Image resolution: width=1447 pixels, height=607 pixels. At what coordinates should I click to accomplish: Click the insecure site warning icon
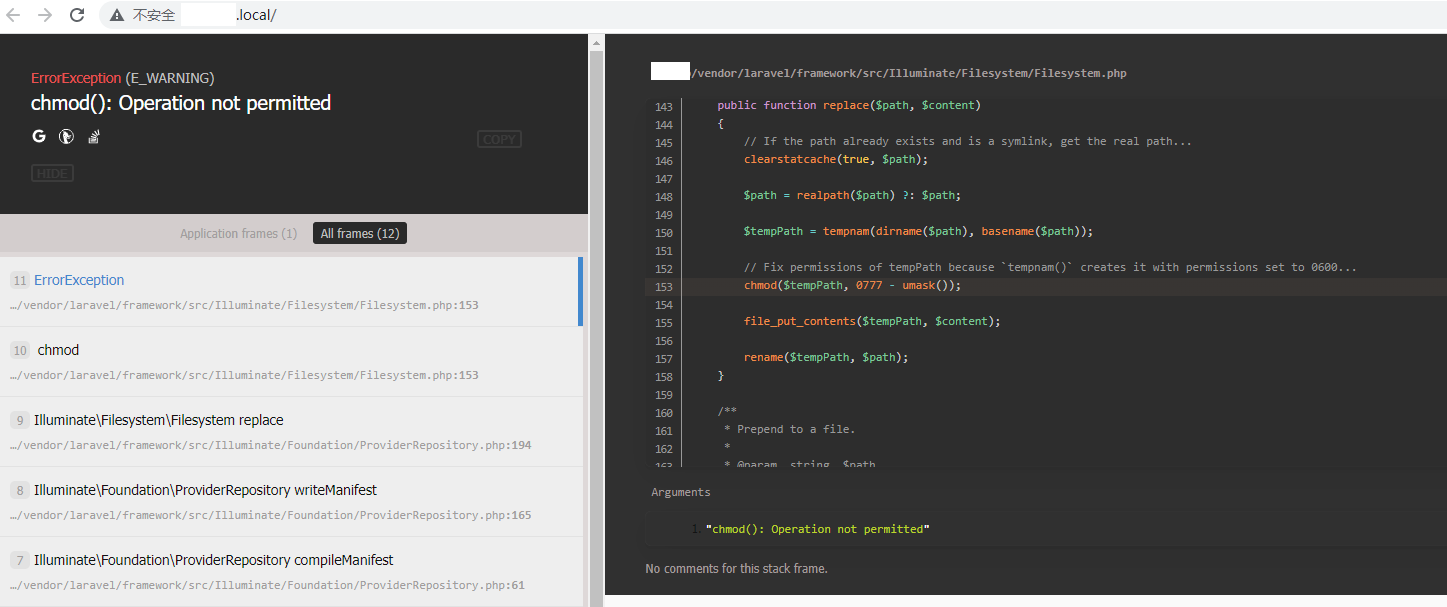click(x=117, y=15)
